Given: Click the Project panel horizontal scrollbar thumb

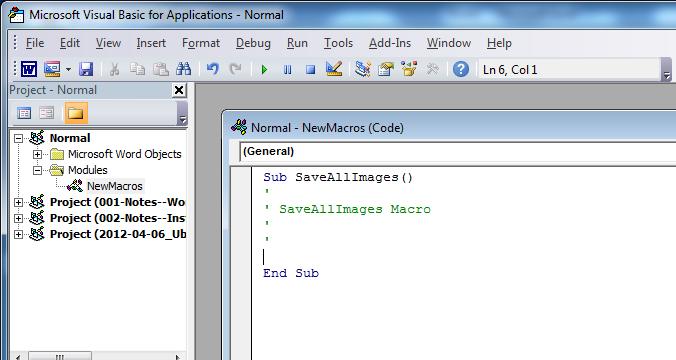Looking at the screenshot, I should [59, 356].
